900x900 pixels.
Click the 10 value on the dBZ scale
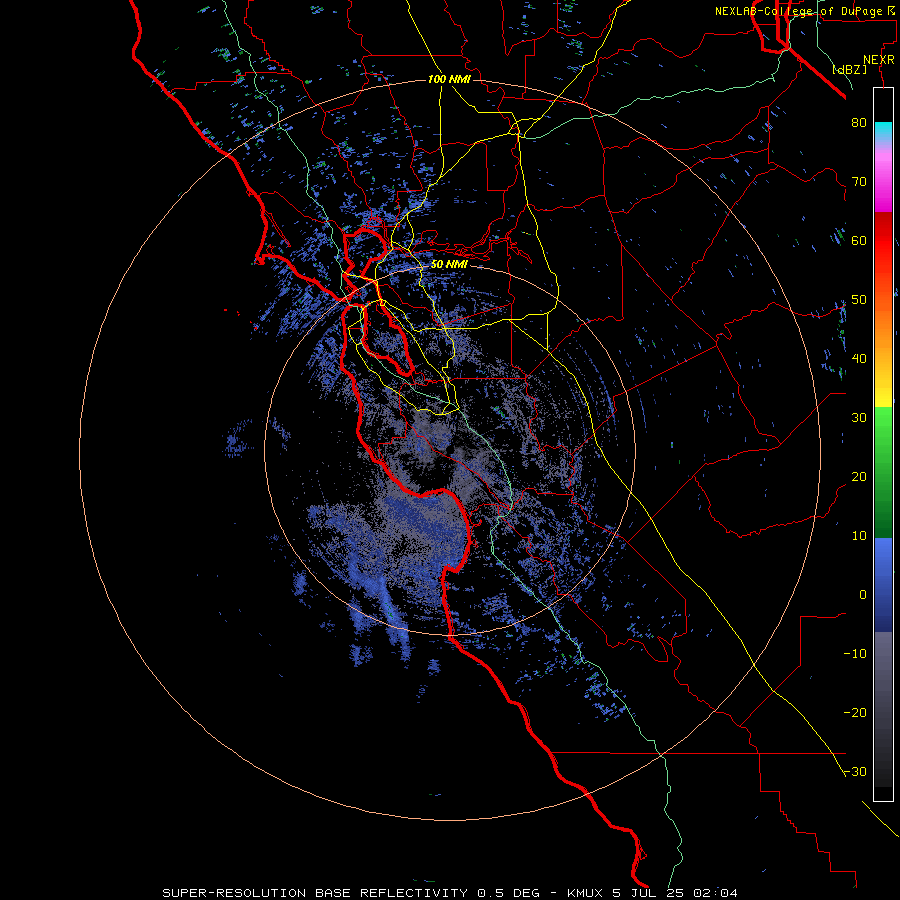pos(859,536)
